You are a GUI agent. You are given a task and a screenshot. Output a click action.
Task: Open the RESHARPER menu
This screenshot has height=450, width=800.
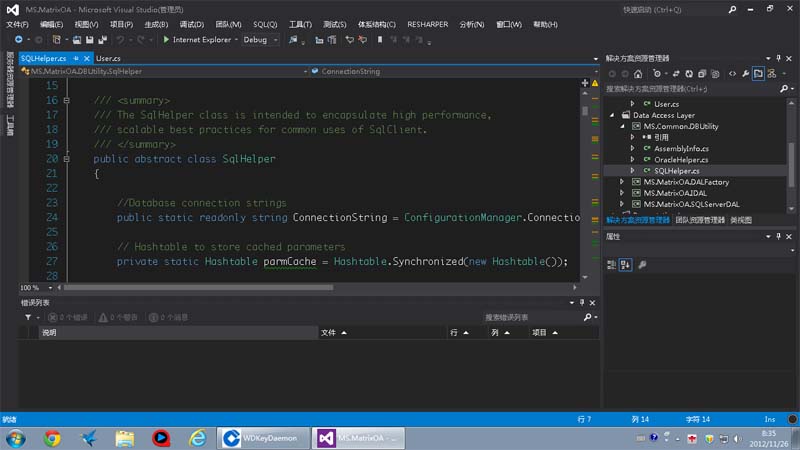tap(428, 24)
